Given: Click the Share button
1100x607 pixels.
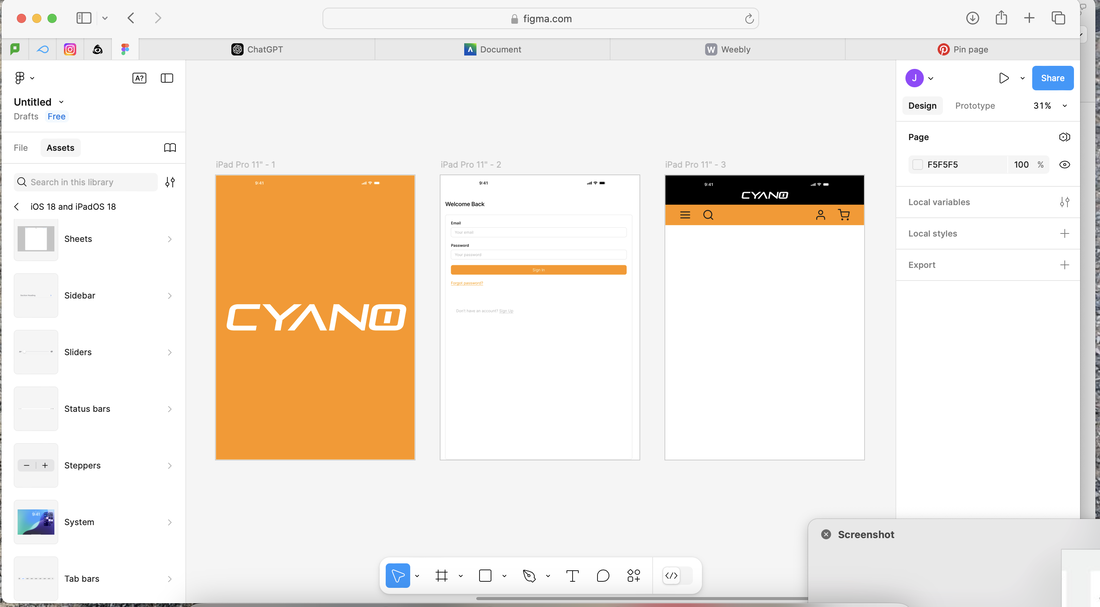Looking at the screenshot, I should [x=1052, y=78].
